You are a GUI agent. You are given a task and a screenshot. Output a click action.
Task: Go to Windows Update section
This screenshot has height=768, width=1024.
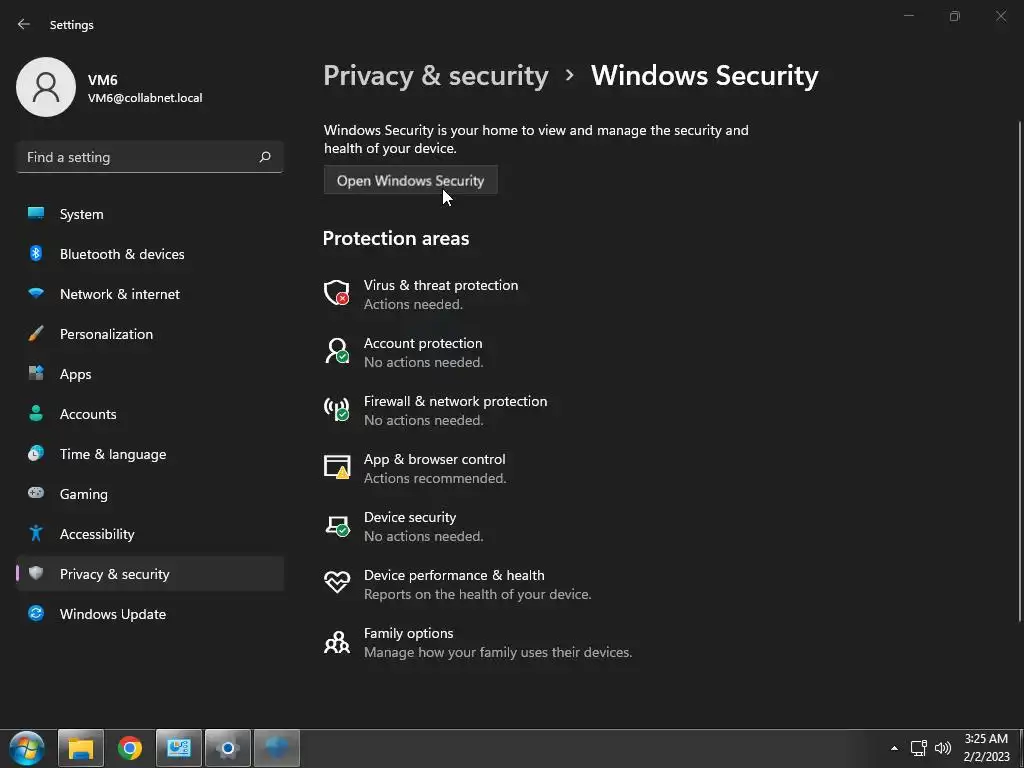pos(112,614)
